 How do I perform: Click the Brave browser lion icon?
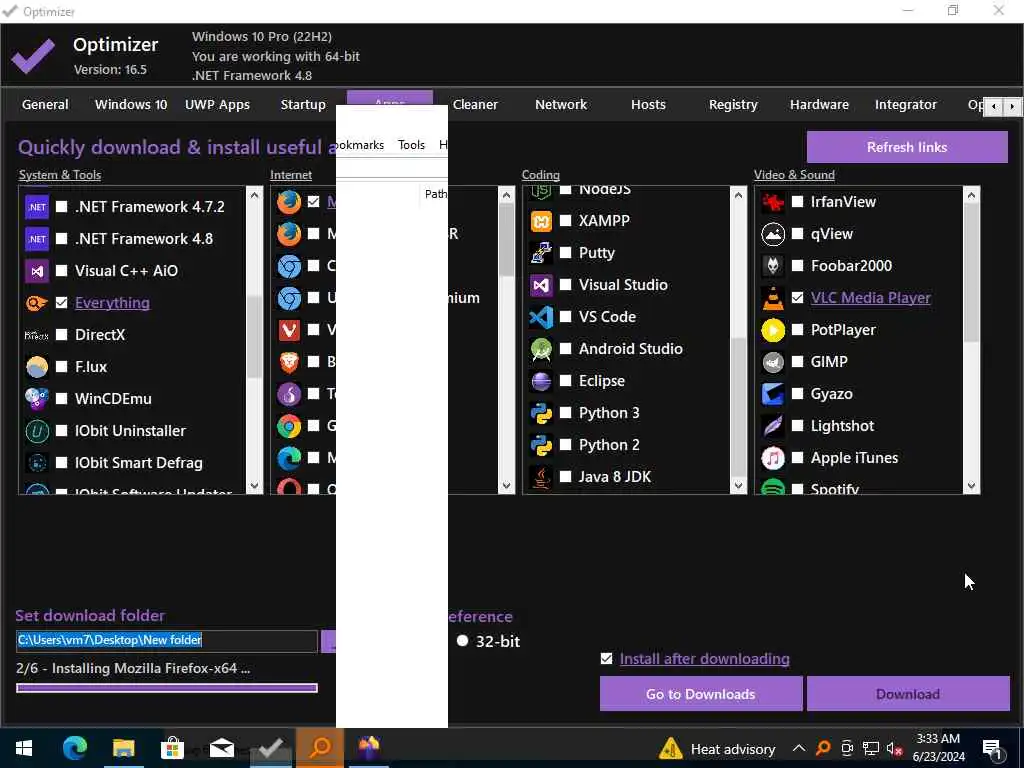click(289, 362)
